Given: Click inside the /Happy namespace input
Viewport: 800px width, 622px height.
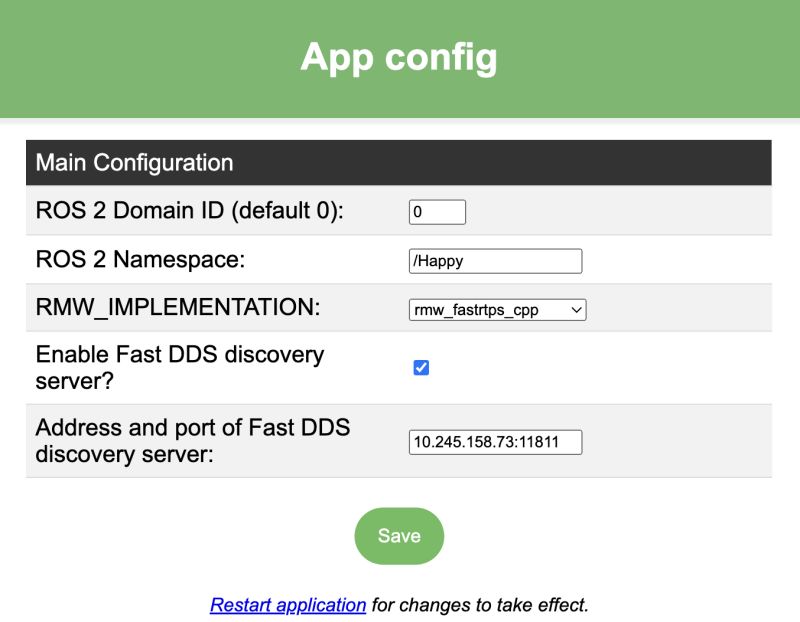Looking at the screenshot, I should click(x=495, y=260).
